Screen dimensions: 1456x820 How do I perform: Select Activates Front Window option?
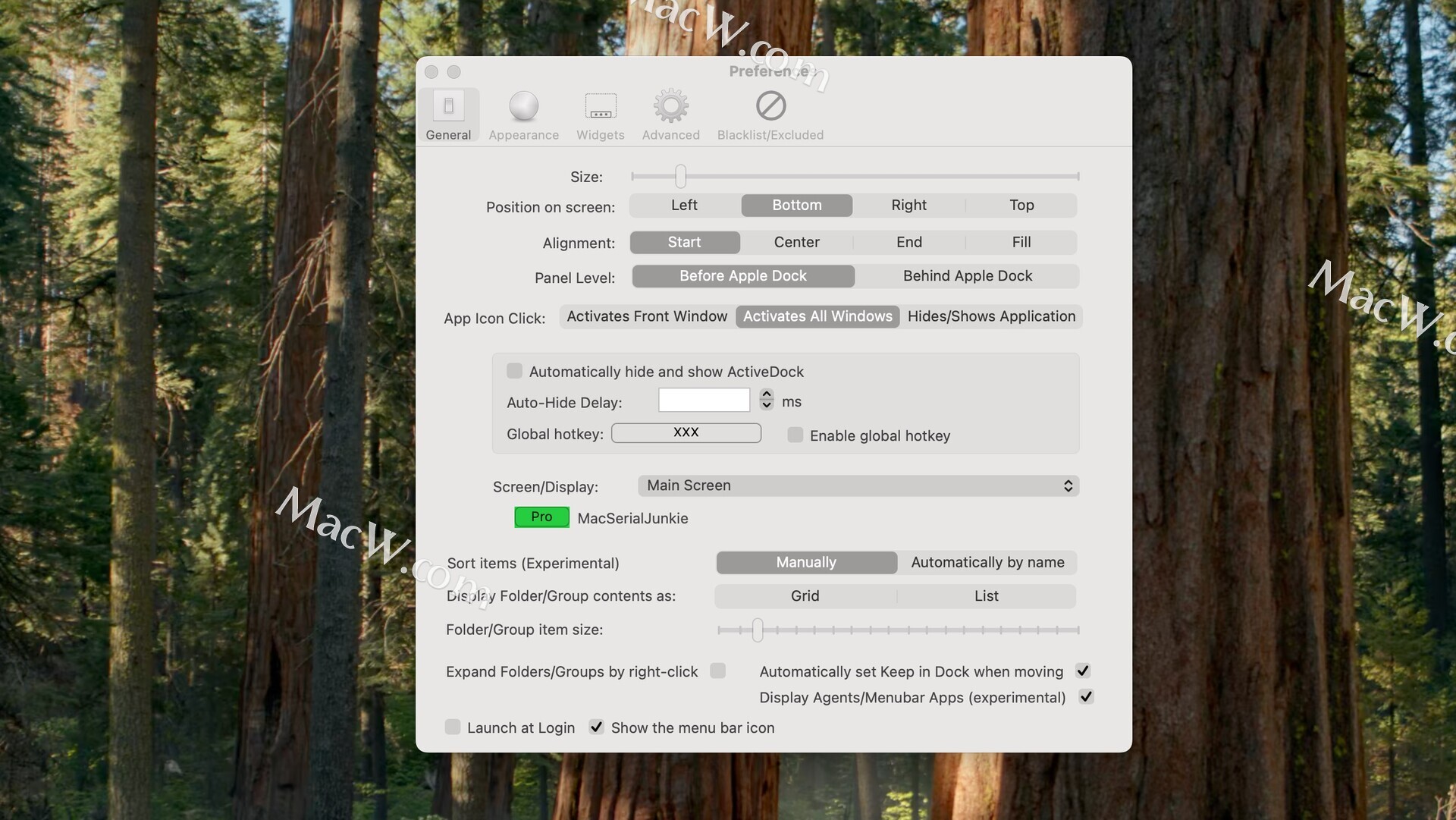pyautogui.click(x=647, y=317)
